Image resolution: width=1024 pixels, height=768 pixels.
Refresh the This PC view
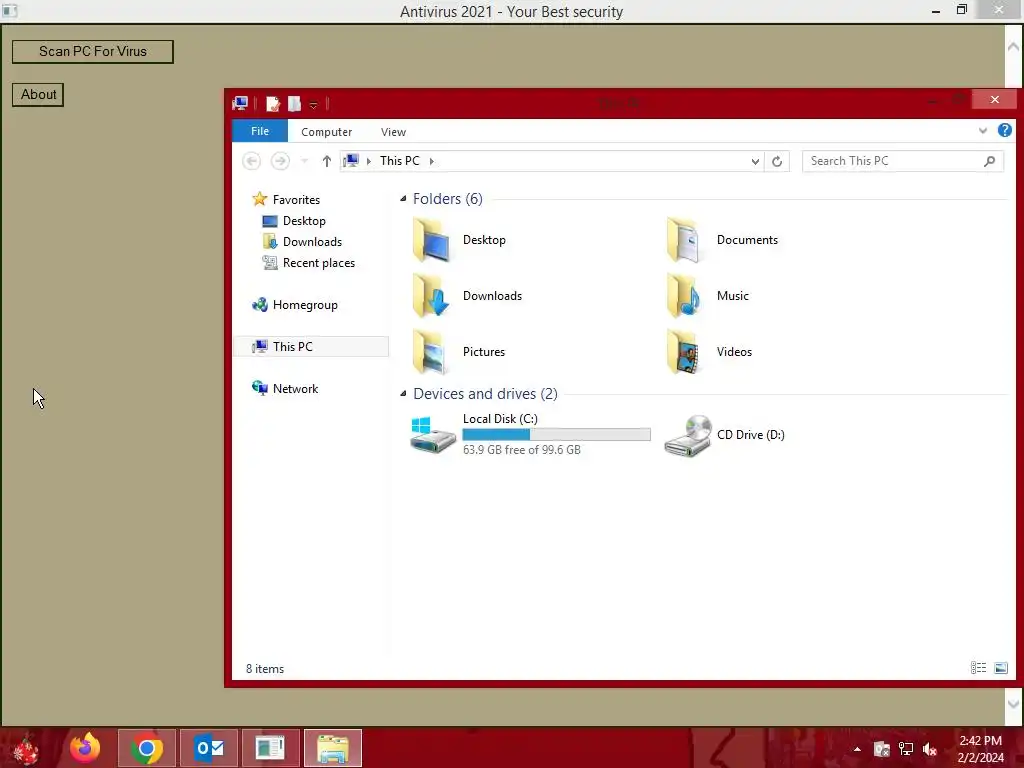tap(776, 161)
